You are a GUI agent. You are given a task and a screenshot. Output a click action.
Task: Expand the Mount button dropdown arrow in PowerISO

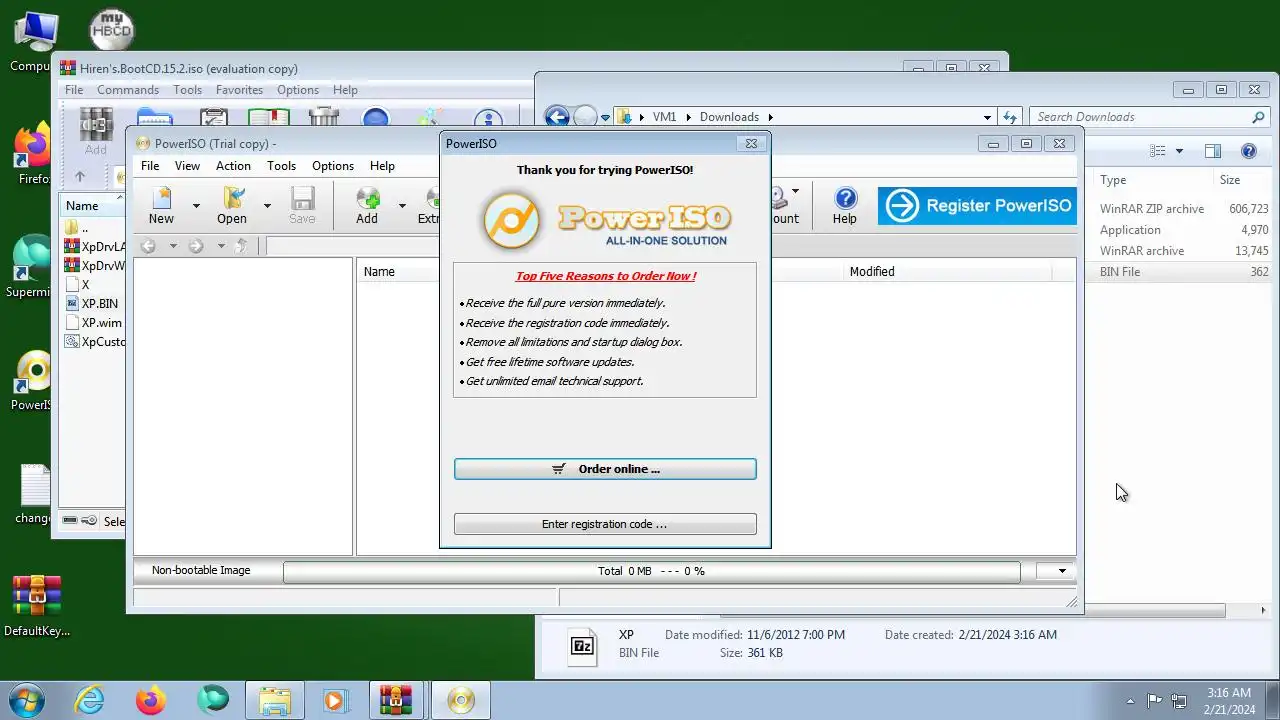[795, 191]
